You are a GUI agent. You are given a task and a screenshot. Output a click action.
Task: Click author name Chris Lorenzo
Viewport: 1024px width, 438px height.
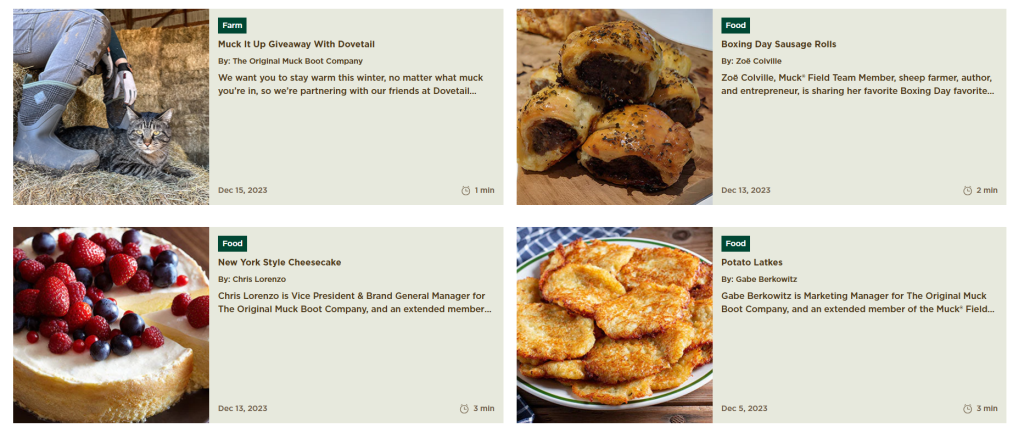pos(259,279)
